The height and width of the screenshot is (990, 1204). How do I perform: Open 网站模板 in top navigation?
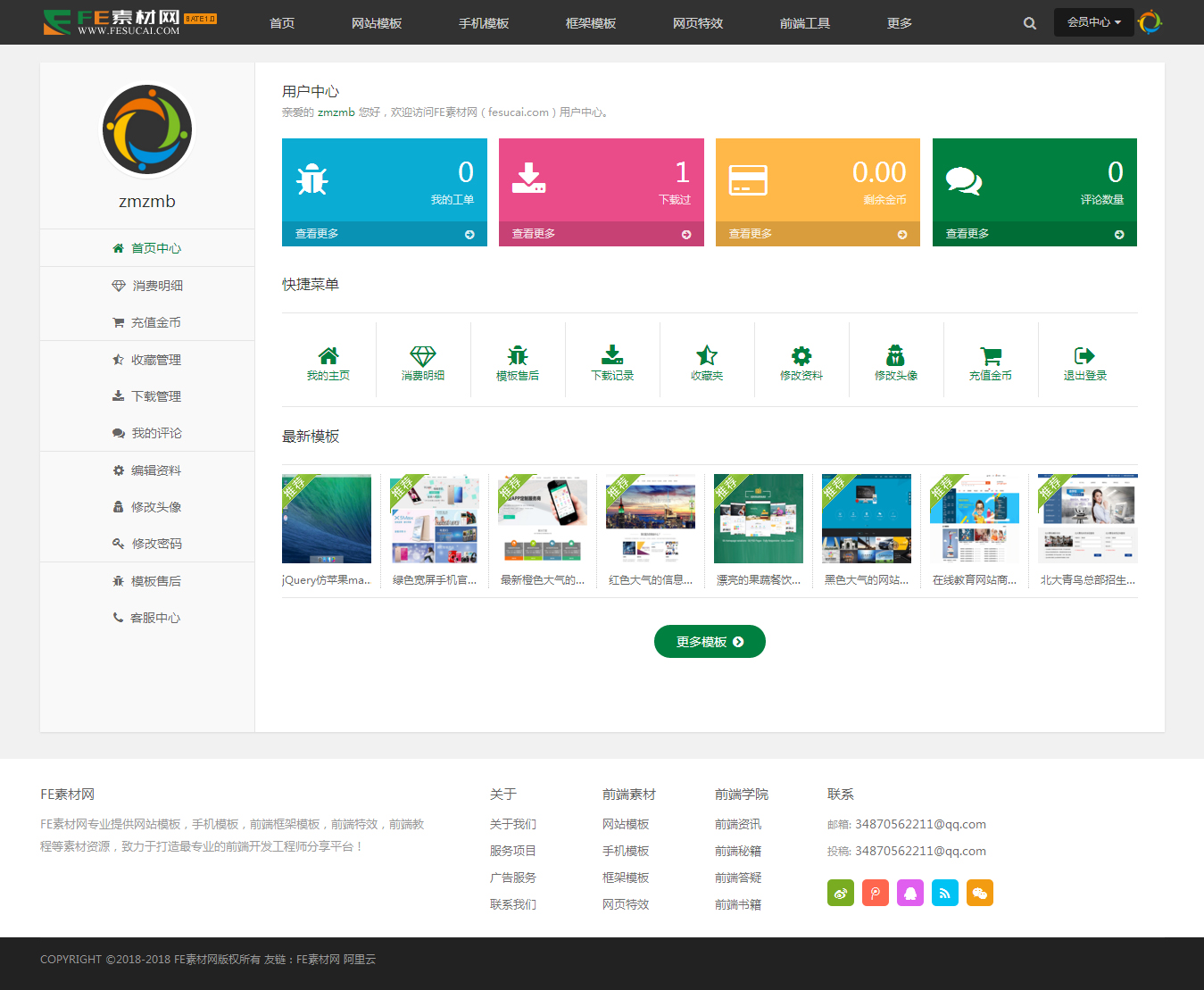(x=377, y=23)
